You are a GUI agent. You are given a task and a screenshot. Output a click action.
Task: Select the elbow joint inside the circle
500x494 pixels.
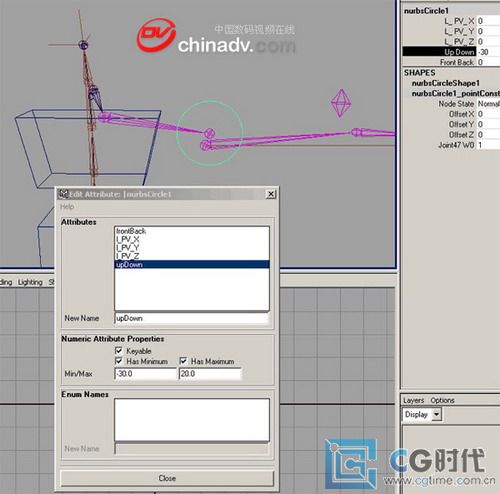[209, 133]
